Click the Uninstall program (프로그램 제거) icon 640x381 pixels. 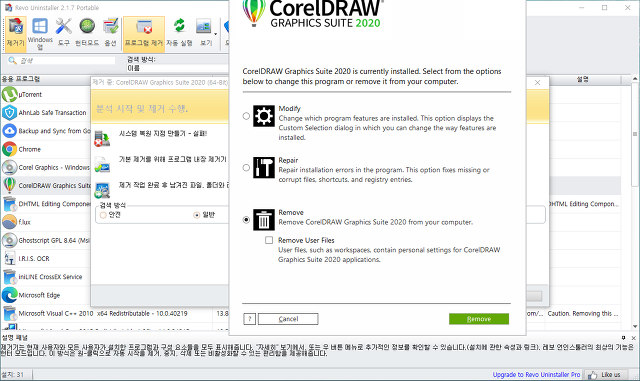pyautogui.click(x=144, y=33)
